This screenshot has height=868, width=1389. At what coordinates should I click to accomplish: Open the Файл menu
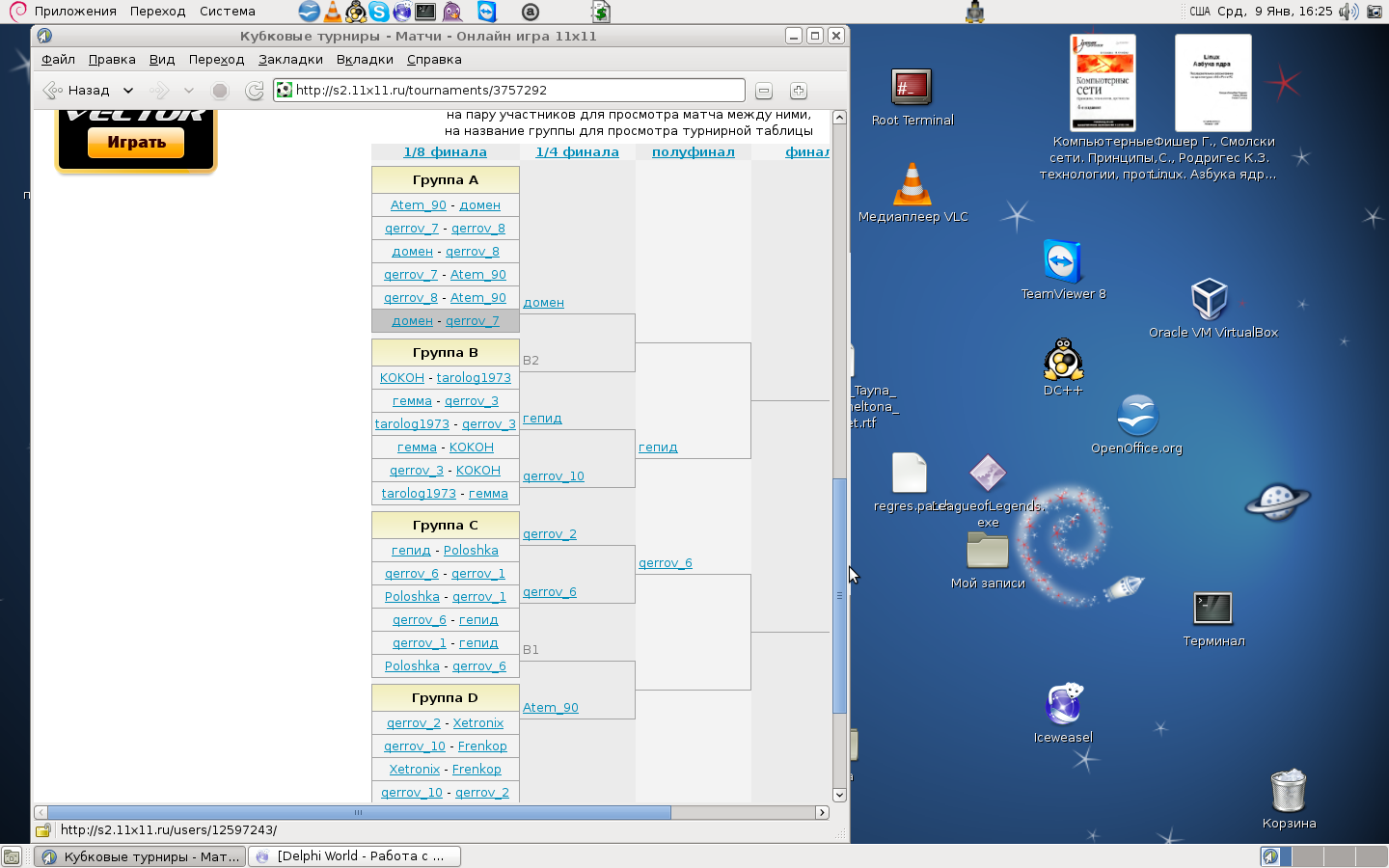pos(58,60)
